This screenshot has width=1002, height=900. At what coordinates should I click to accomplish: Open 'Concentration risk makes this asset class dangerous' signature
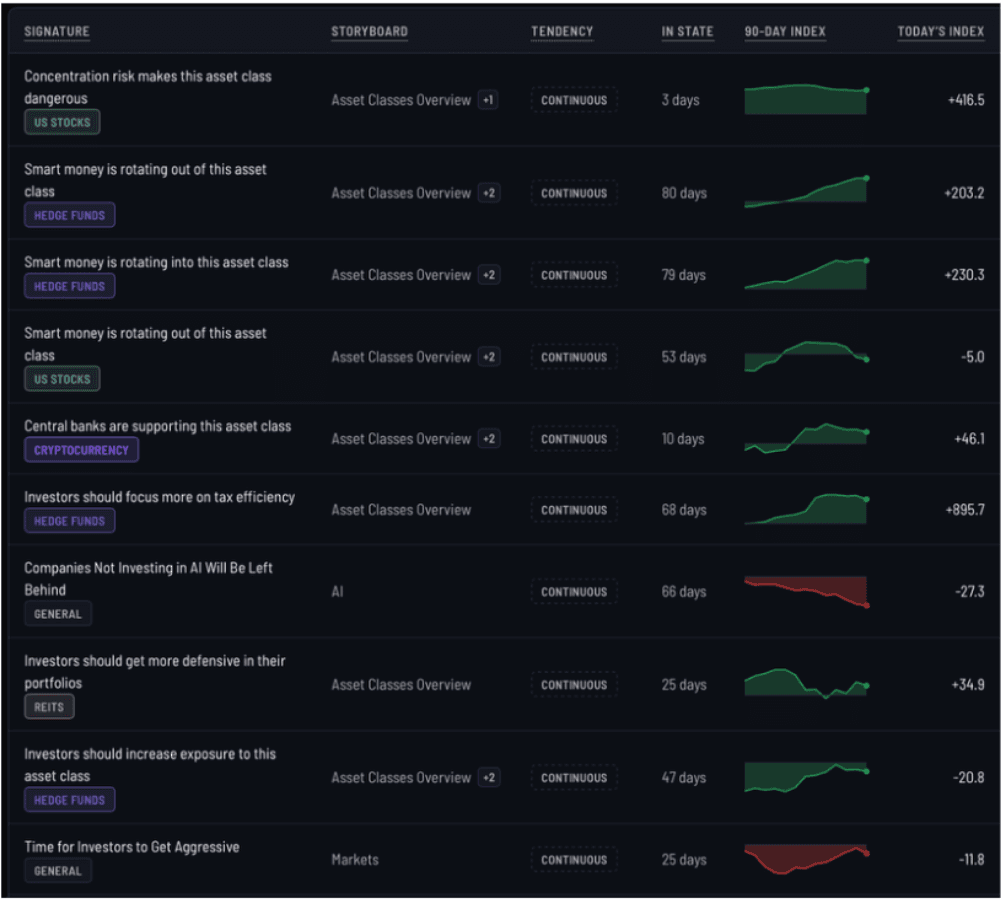point(148,87)
